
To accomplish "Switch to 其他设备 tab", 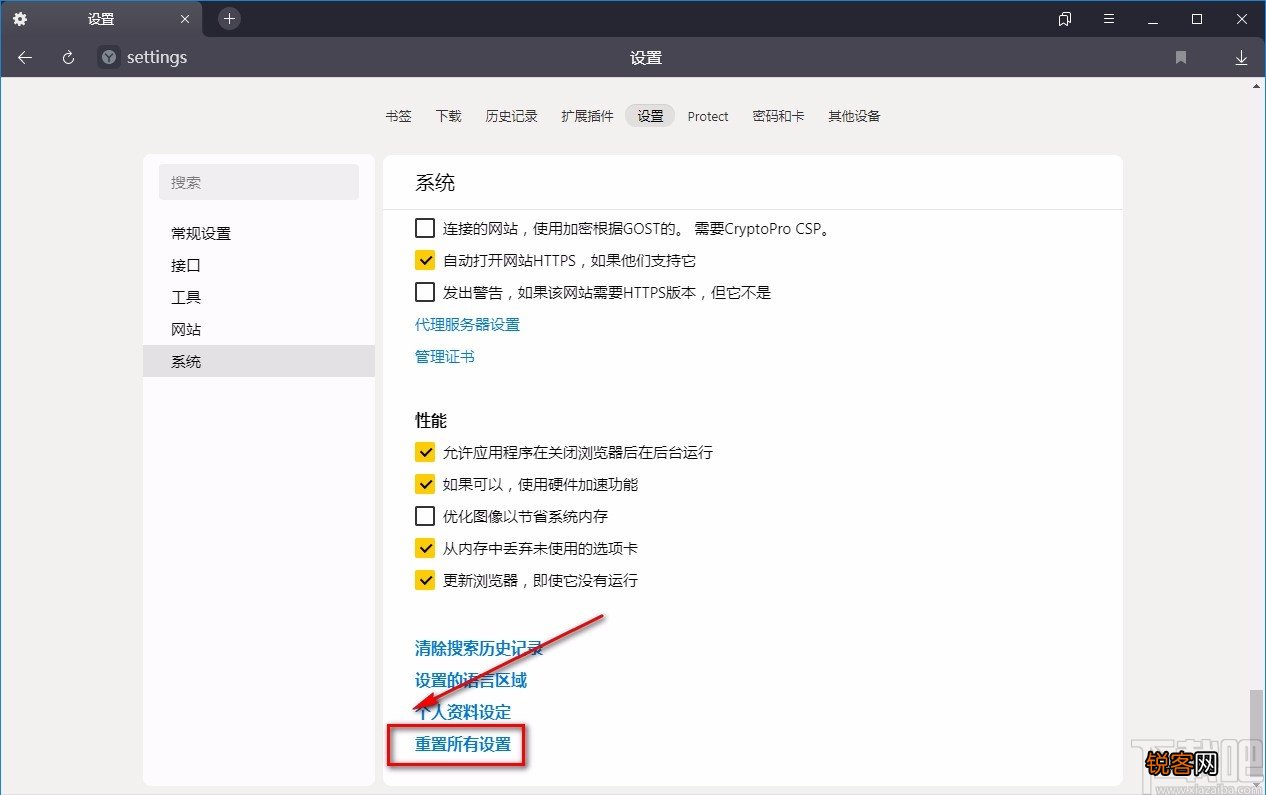I will (x=854, y=116).
